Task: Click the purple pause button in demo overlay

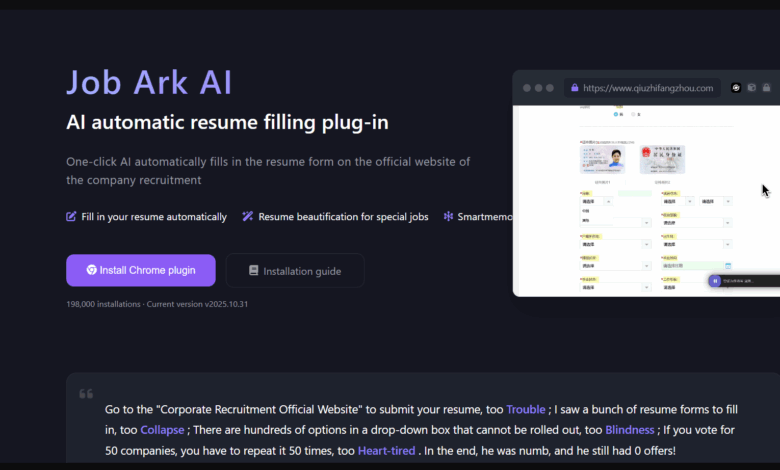Action: [715, 281]
